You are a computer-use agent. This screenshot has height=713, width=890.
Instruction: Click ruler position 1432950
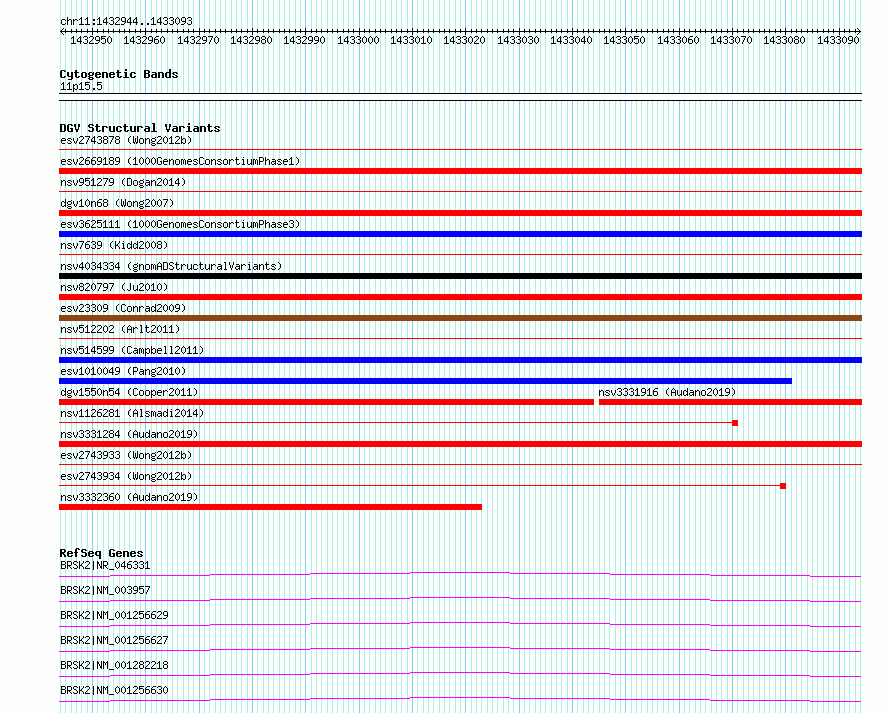coord(91,40)
